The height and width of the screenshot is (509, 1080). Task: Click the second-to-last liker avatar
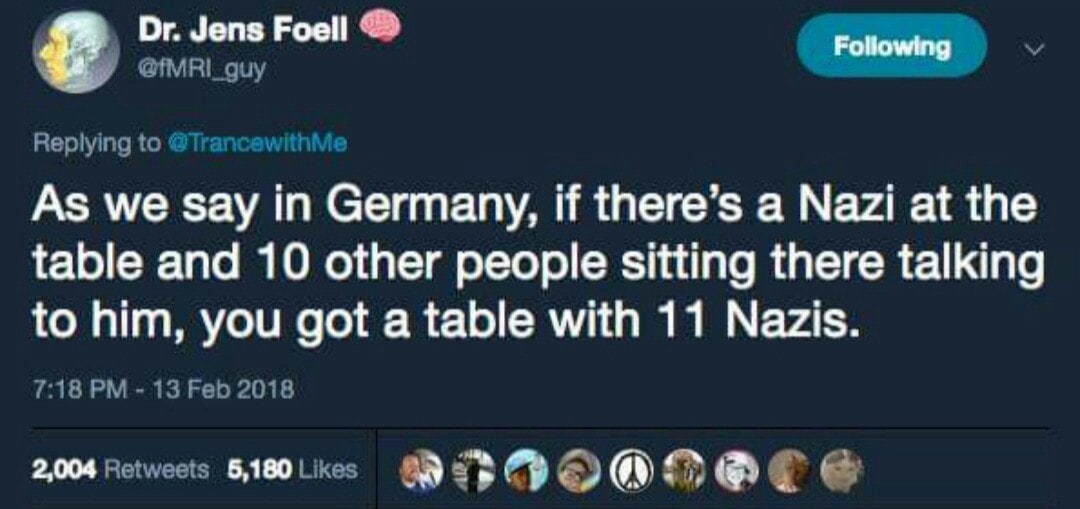787,471
